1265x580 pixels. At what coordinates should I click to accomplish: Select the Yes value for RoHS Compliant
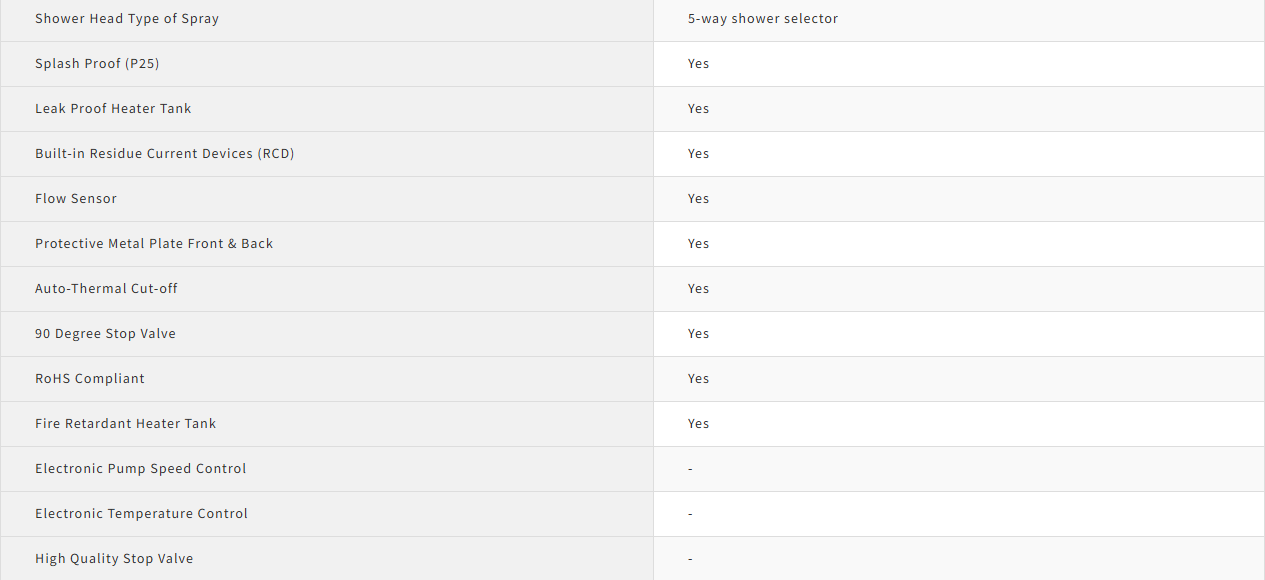(698, 379)
